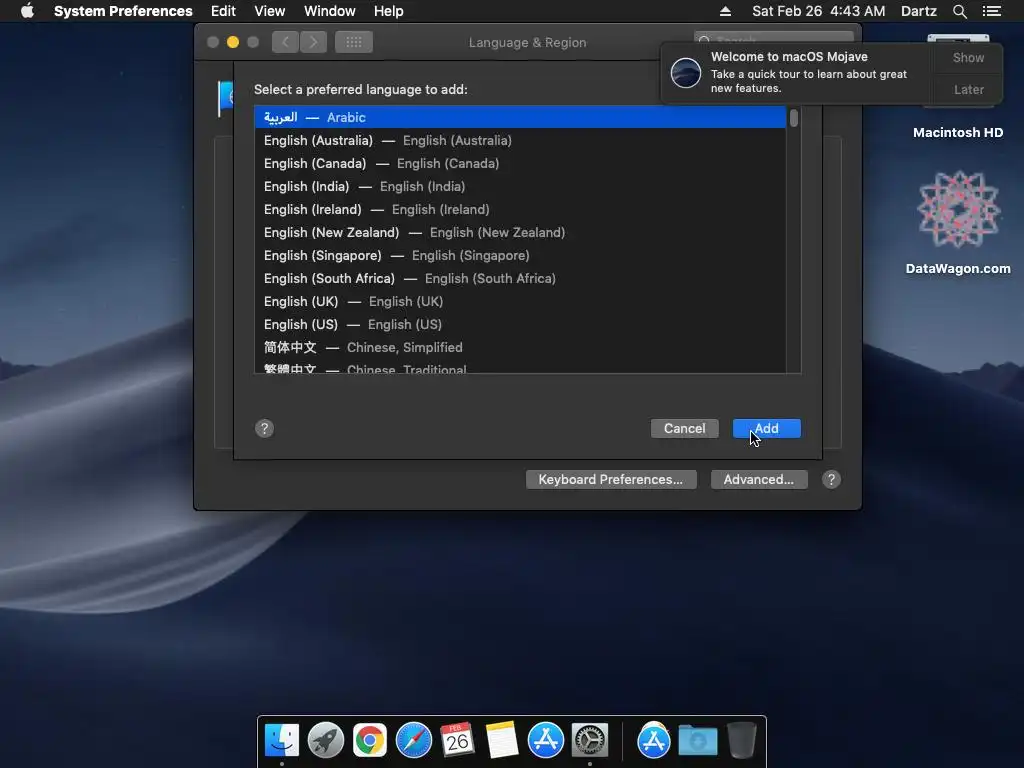
Task: Open App Store from the Dock
Action: pyautogui.click(x=545, y=741)
